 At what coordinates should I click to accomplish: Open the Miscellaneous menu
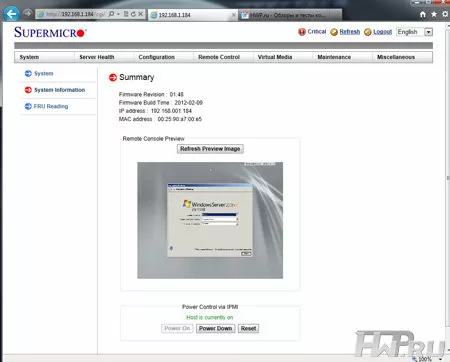(x=396, y=57)
